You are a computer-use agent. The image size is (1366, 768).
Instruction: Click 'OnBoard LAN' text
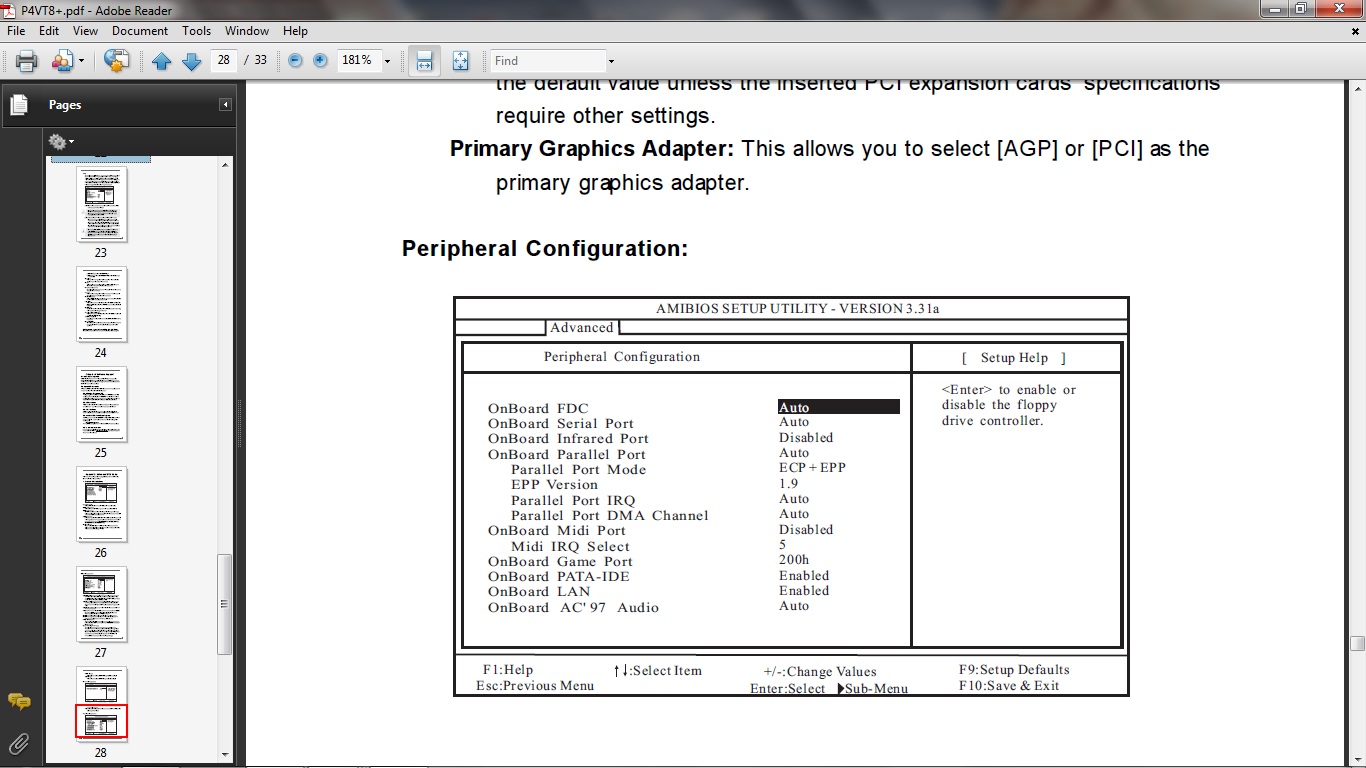(x=539, y=591)
